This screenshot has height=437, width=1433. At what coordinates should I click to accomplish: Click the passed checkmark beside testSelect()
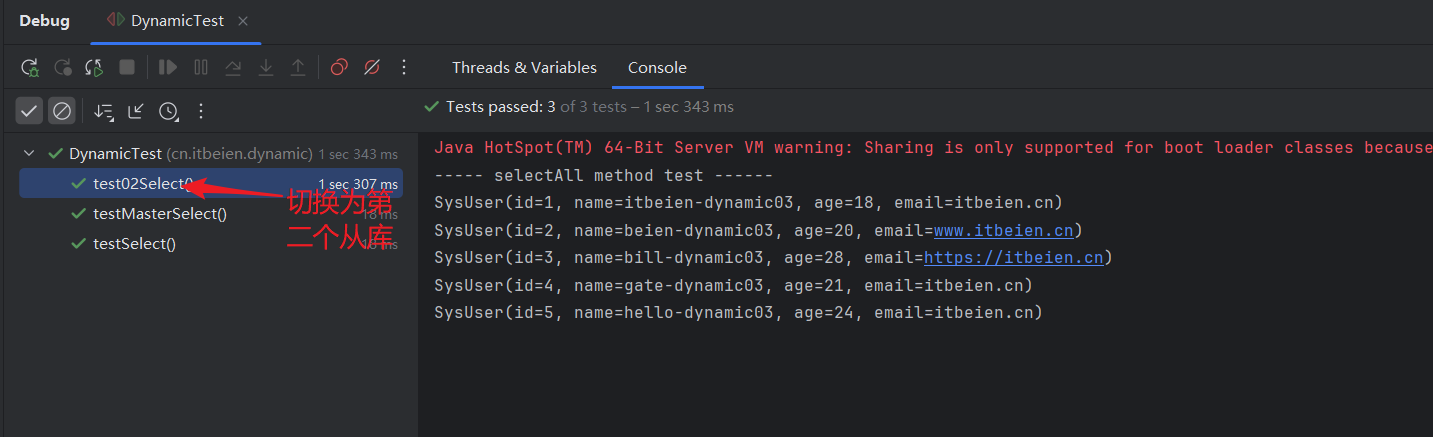[x=78, y=244]
